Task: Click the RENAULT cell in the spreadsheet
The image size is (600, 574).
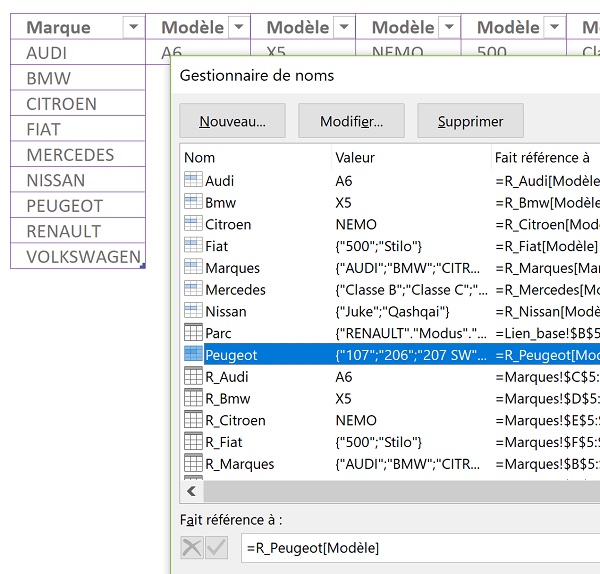Action: pos(78,231)
